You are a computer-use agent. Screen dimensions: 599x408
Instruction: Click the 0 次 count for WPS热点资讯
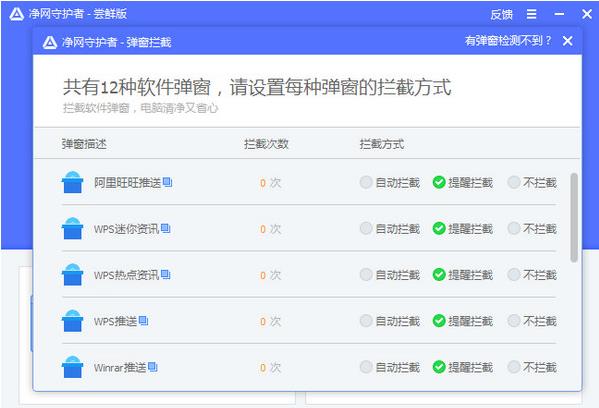pos(270,275)
